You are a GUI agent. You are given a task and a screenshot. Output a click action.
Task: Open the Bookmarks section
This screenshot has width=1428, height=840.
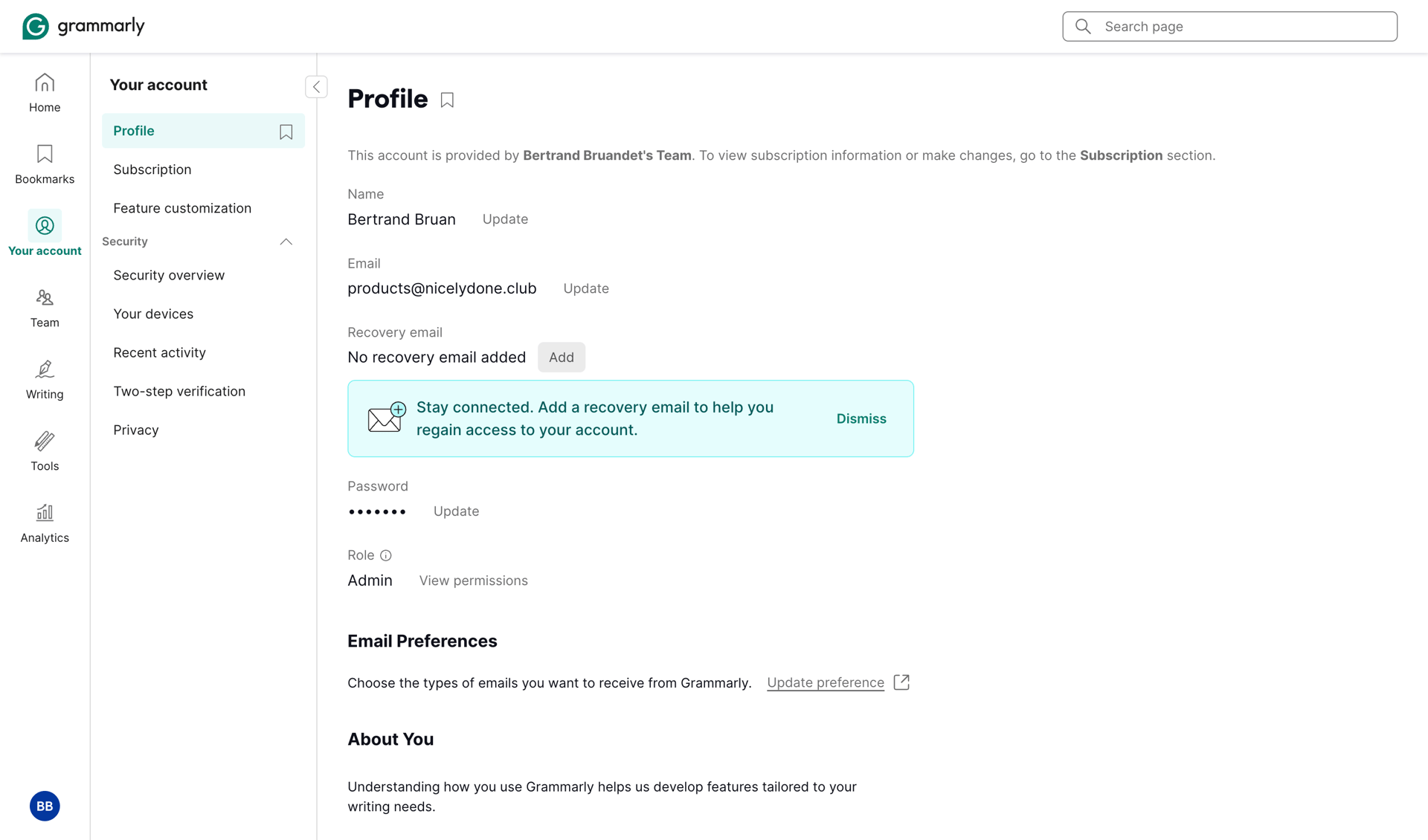[x=44, y=164]
